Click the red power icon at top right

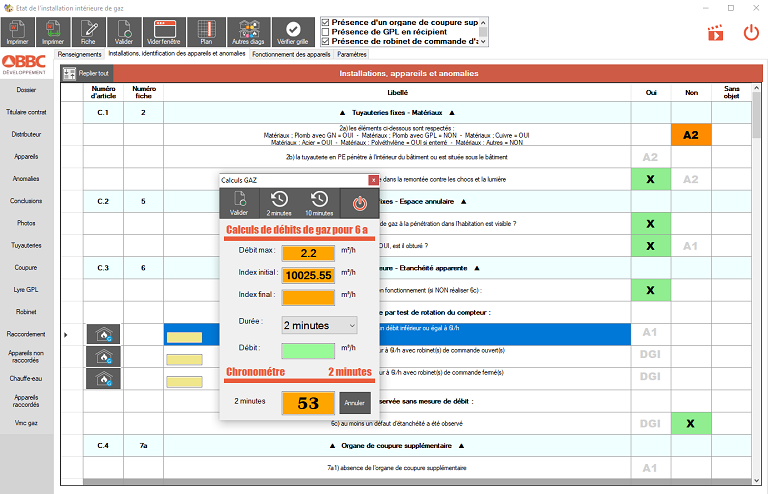(751, 33)
